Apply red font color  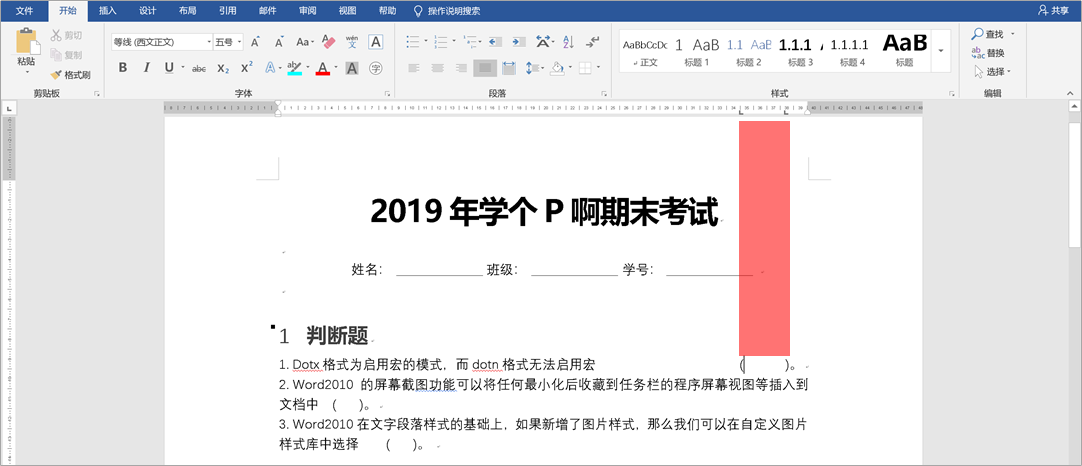click(x=322, y=68)
